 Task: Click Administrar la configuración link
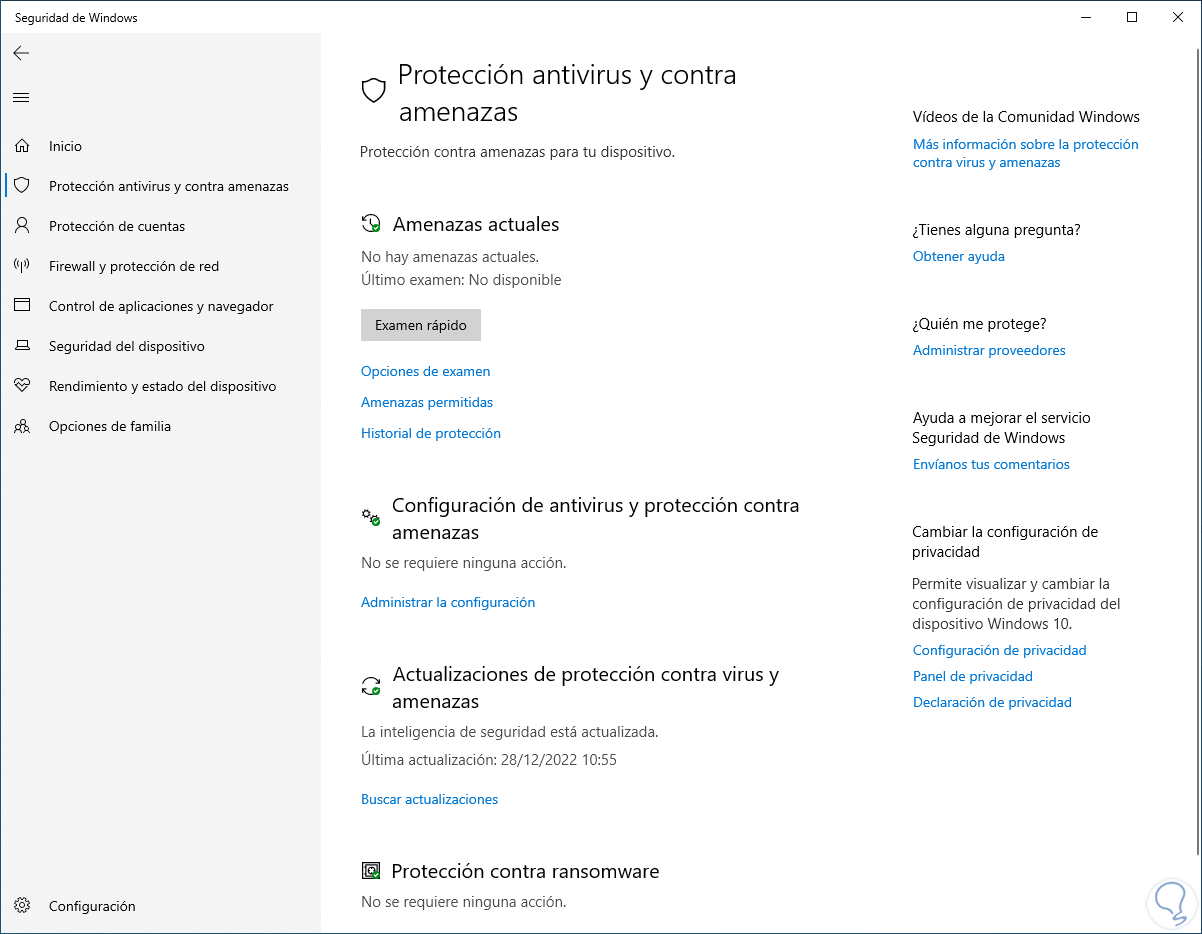pyautogui.click(x=448, y=602)
